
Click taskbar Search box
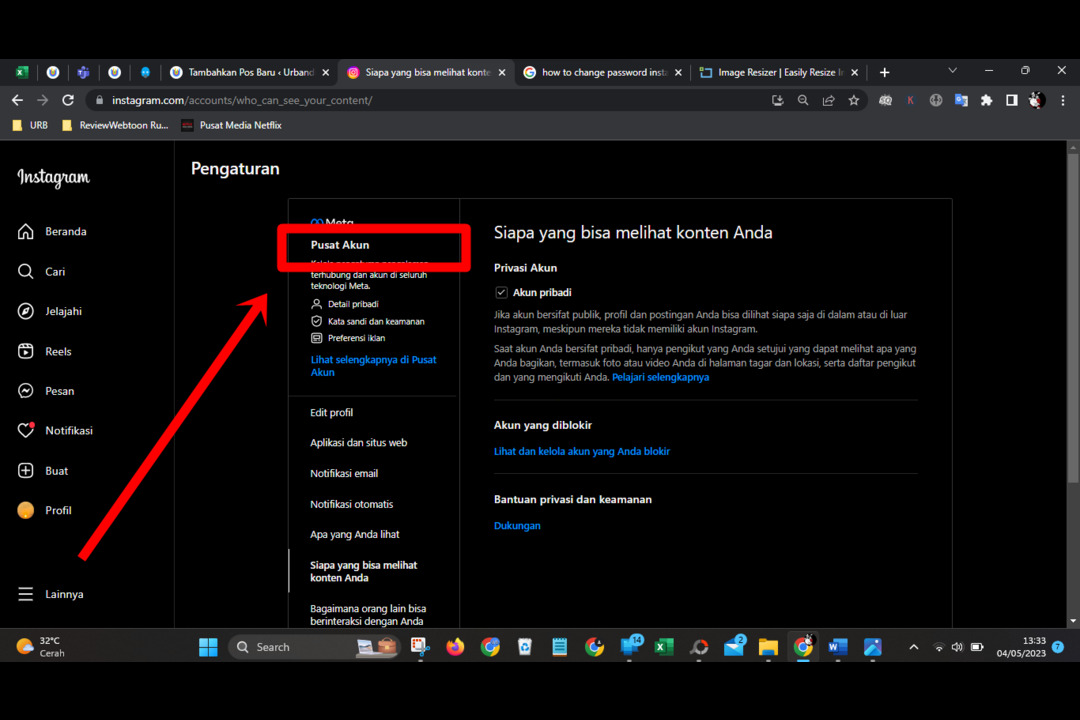pos(313,647)
